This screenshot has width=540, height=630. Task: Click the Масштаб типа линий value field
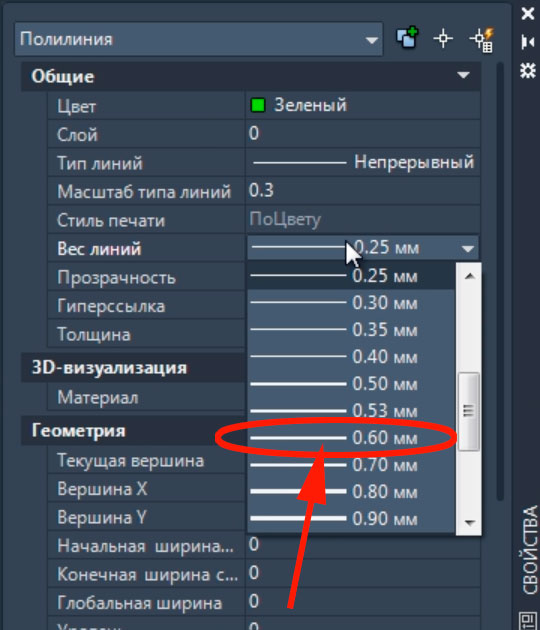(x=363, y=191)
